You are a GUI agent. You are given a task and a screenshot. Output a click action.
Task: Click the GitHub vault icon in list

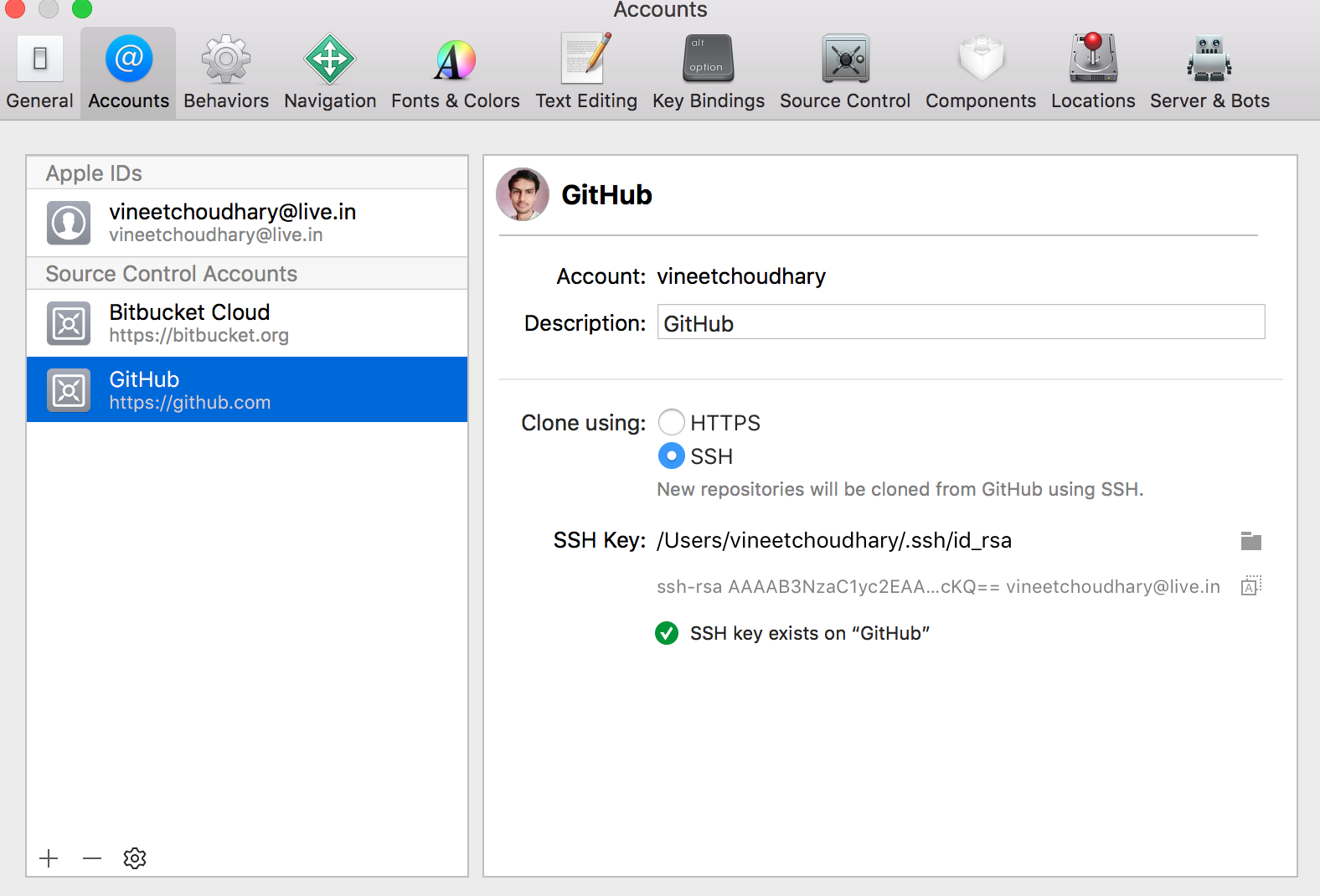point(69,390)
